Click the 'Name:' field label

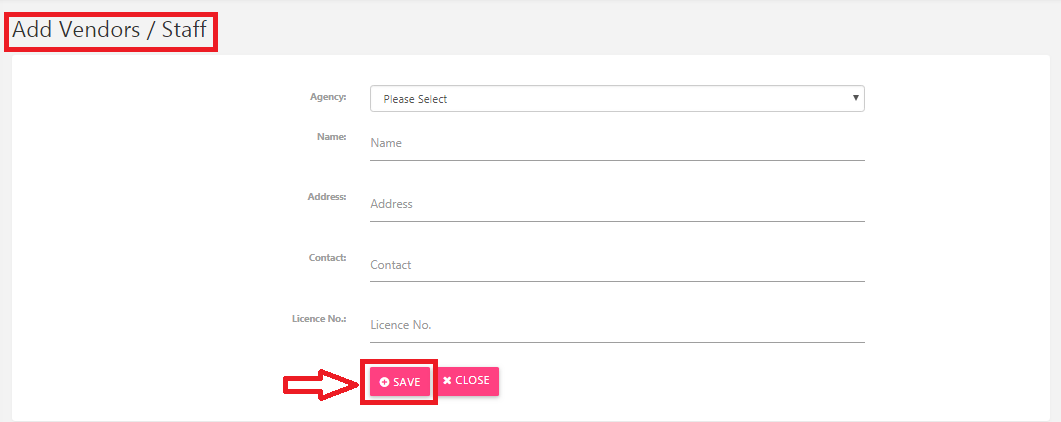[x=332, y=137]
